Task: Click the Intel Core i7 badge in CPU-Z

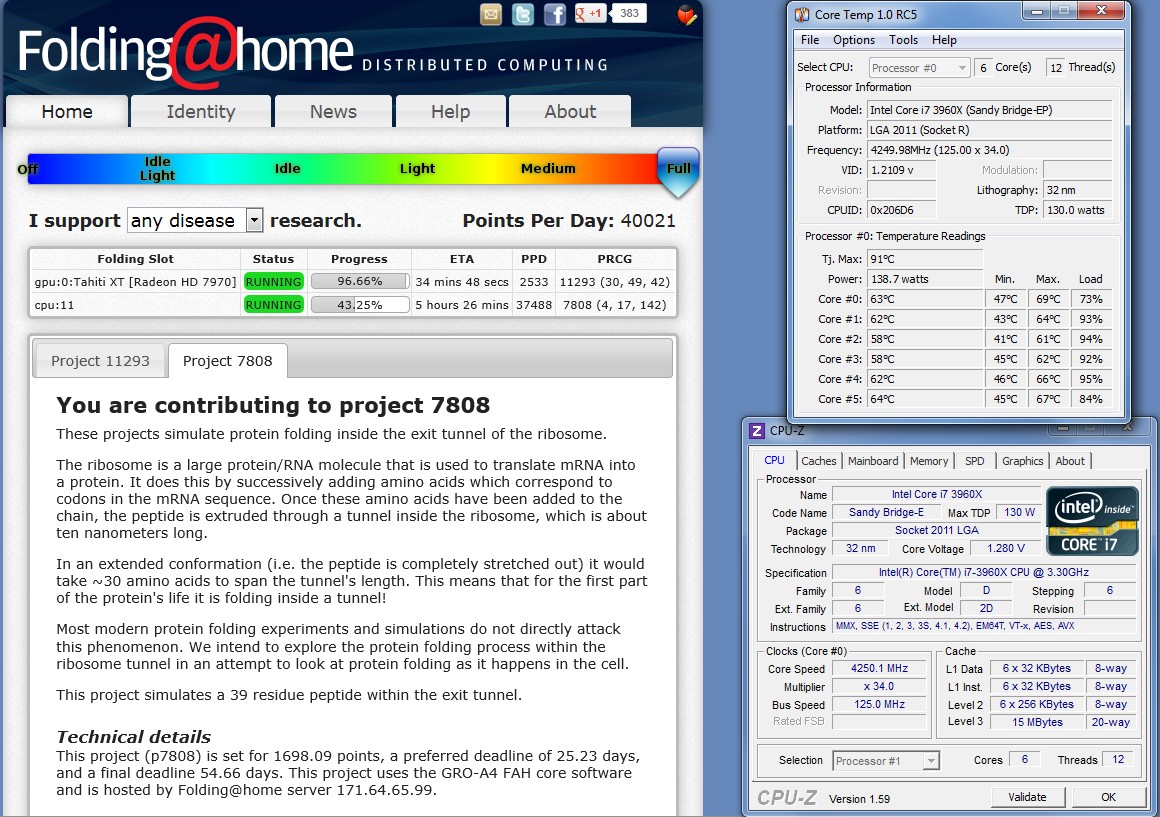Action: pos(1092,521)
